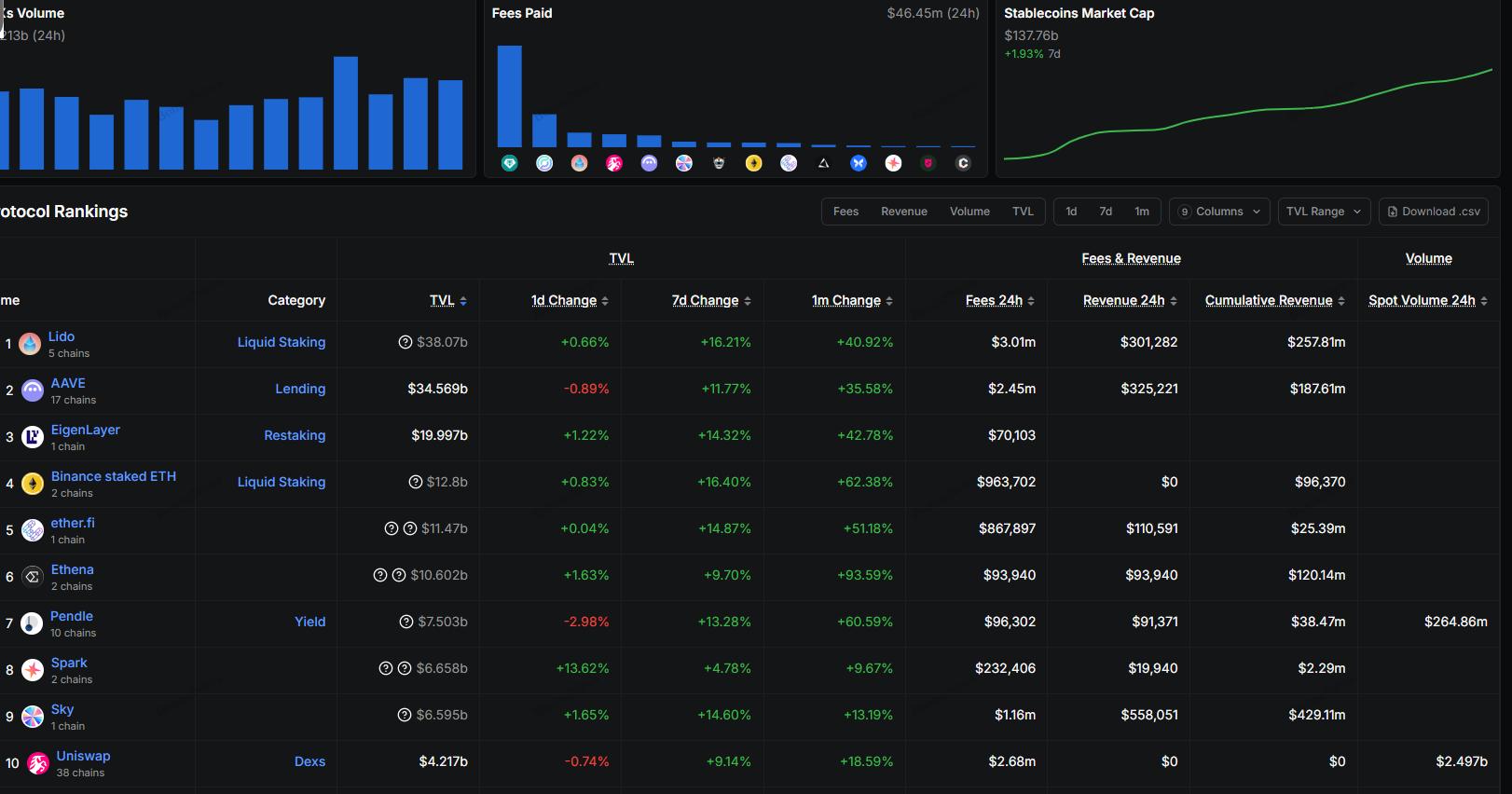This screenshot has height=794, width=1512.
Task: Click the crowned robot logo under Fees Paid chart
Action: (719, 163)
